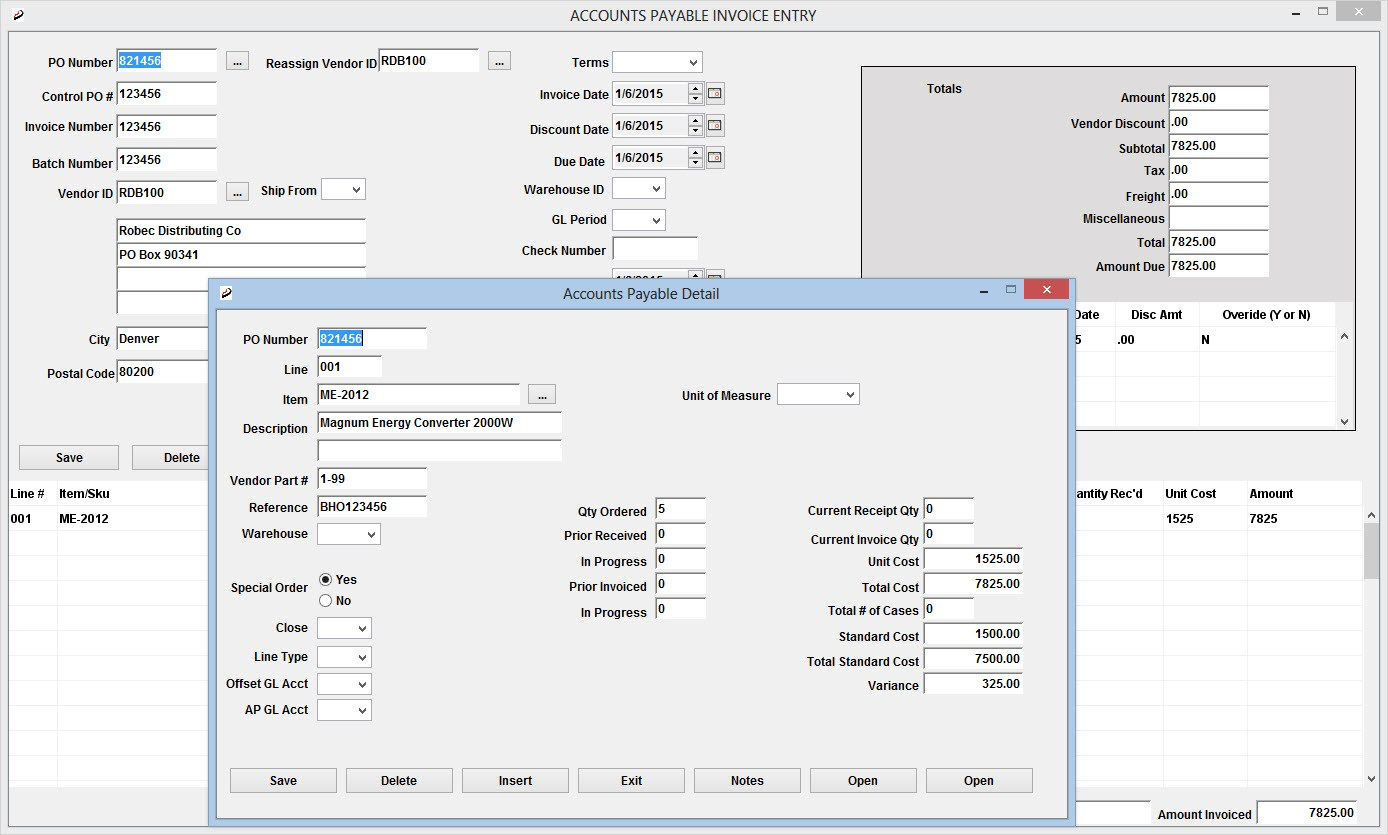Viewport: 1388px width, 835px height.
Task: Open the Discount Date calendar picker
Action: pyautogui.click(x=716, y=125)
